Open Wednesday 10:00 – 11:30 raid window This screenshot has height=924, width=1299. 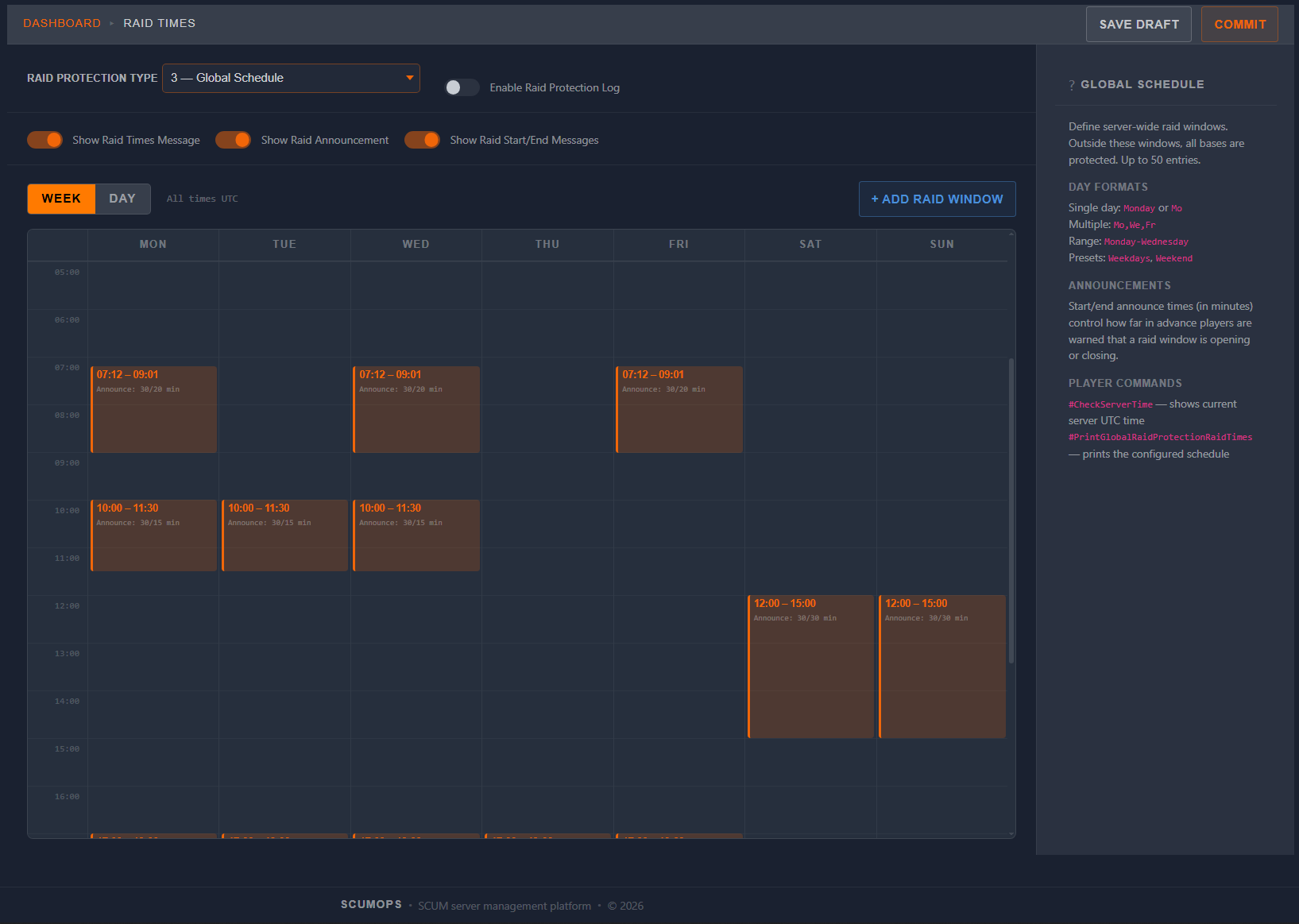[416, 535]
